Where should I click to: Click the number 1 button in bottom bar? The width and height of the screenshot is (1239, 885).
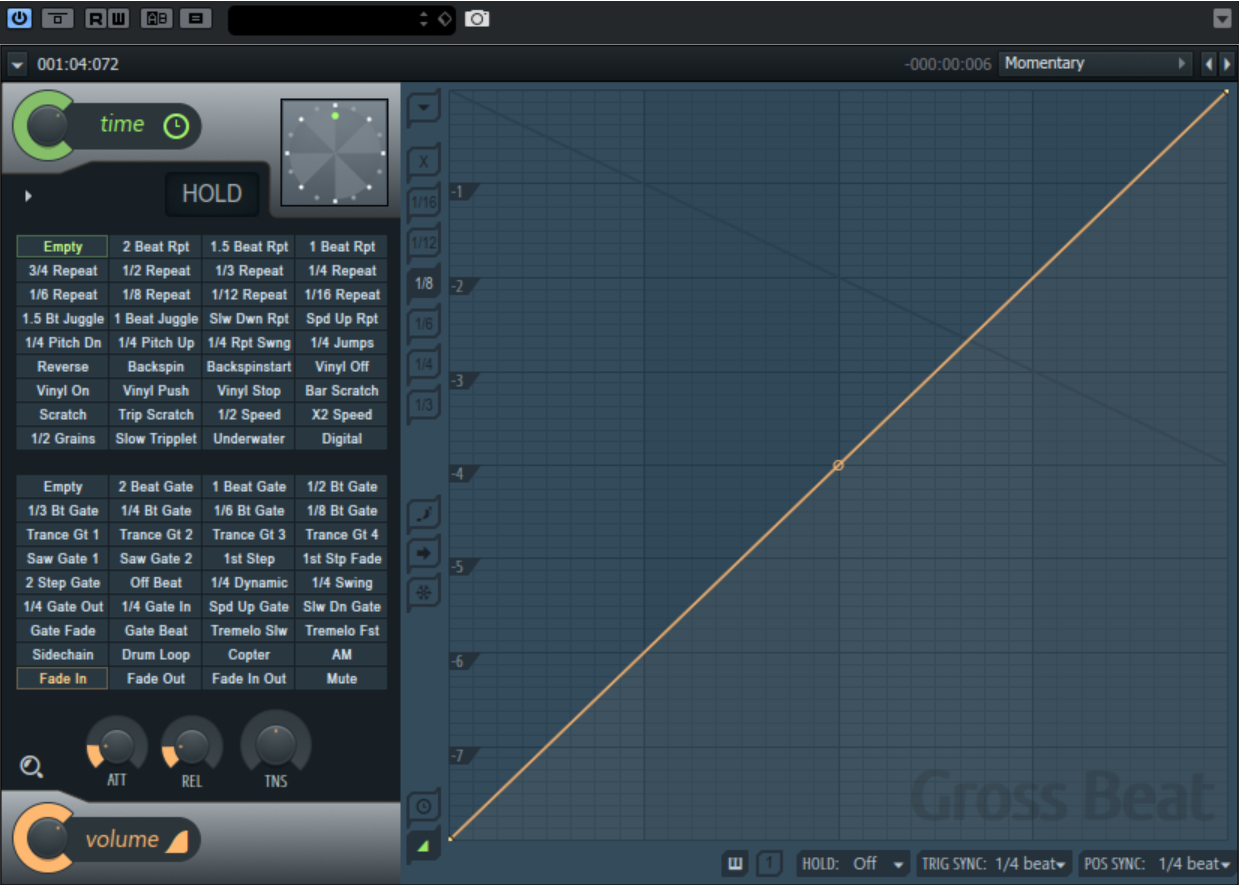click(x=768, y=864)
